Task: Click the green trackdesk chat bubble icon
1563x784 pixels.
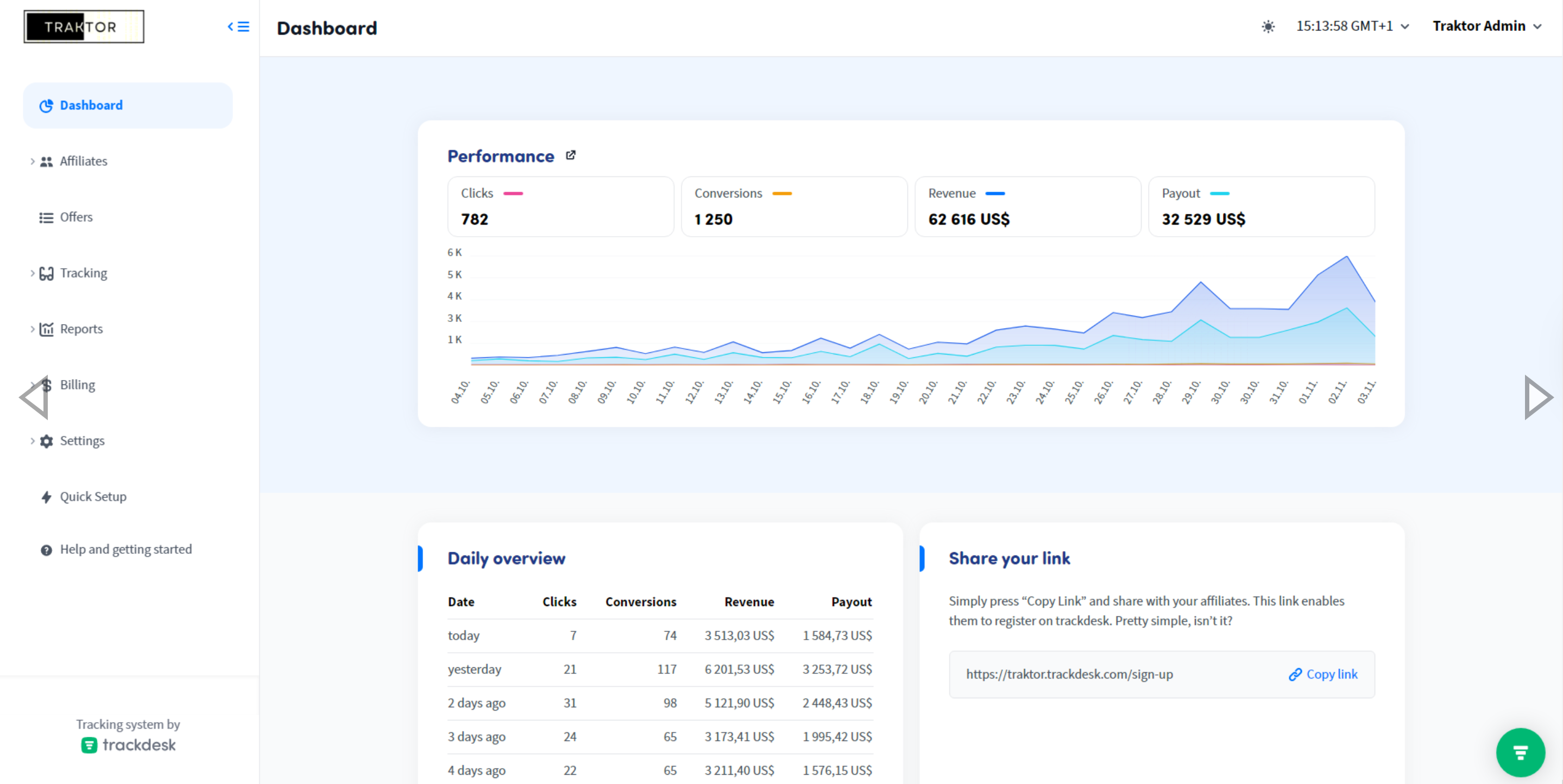Action: pyautogui.click(x=1520, y=753)
